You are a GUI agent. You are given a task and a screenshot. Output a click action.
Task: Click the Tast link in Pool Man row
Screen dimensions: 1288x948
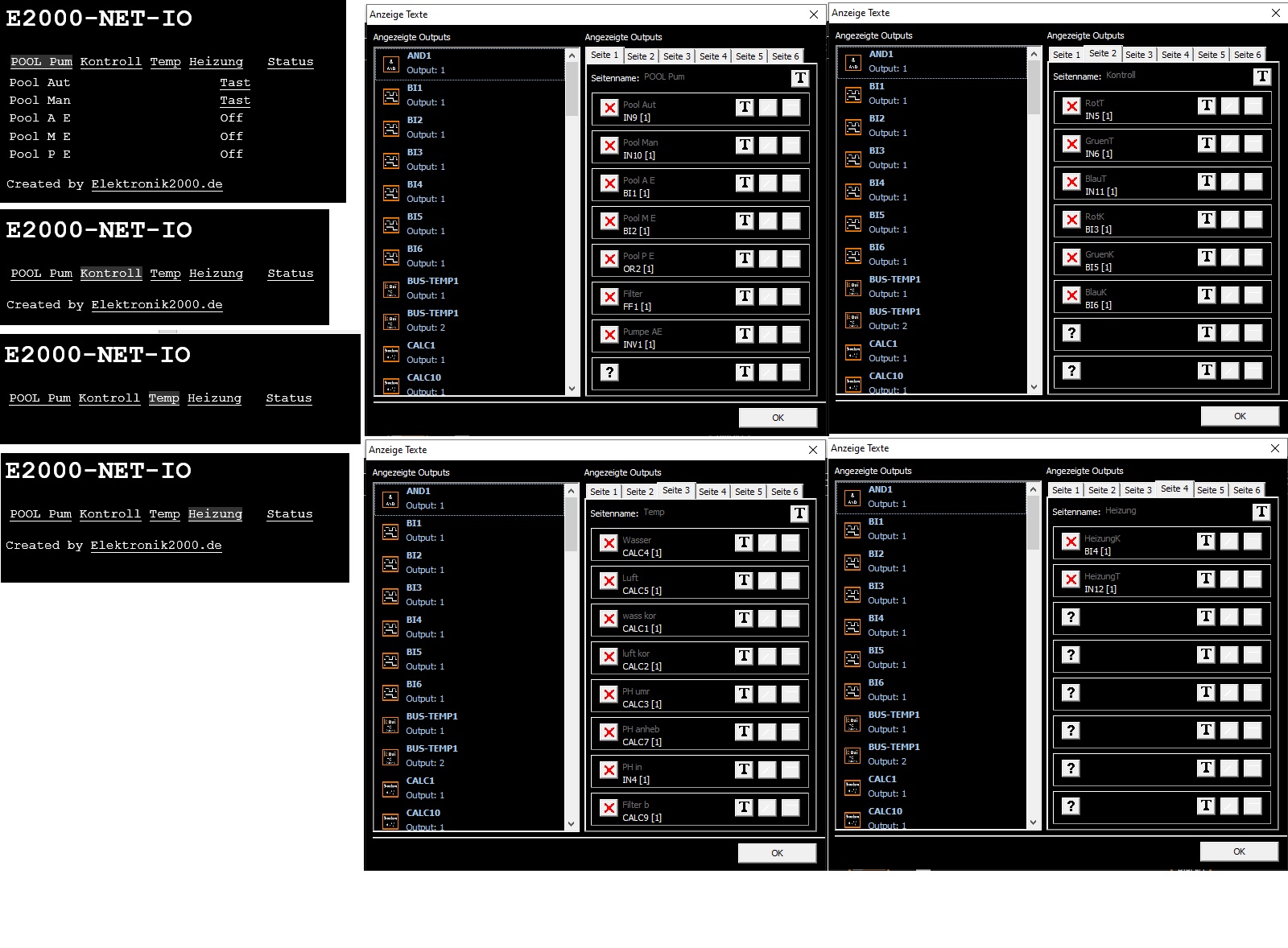(235, 101)
